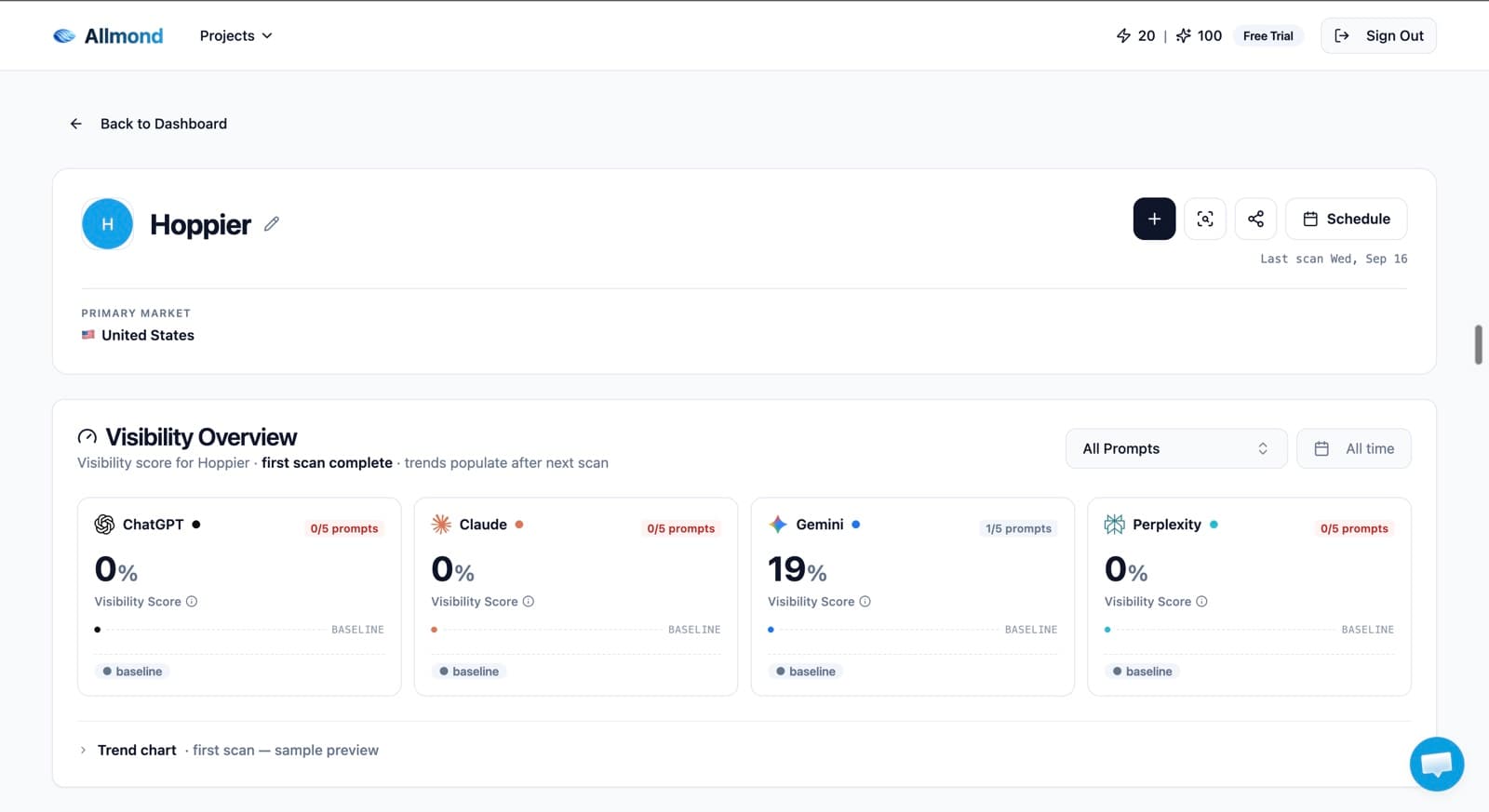Viewport: 1489px width, 812px height.
Task: Click Perplexity 0/5 prompts badge
Action: (1354, 528)
